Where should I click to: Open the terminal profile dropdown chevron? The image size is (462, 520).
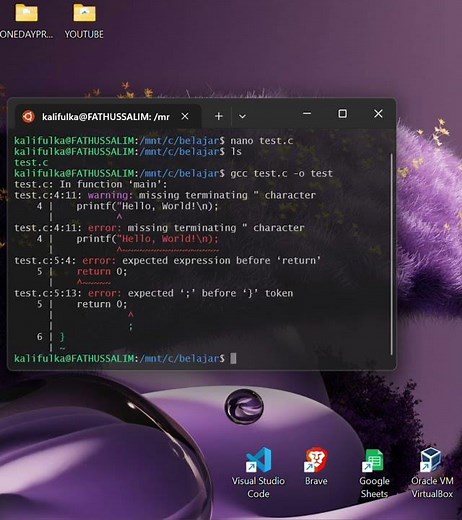(x=242, y=117)
